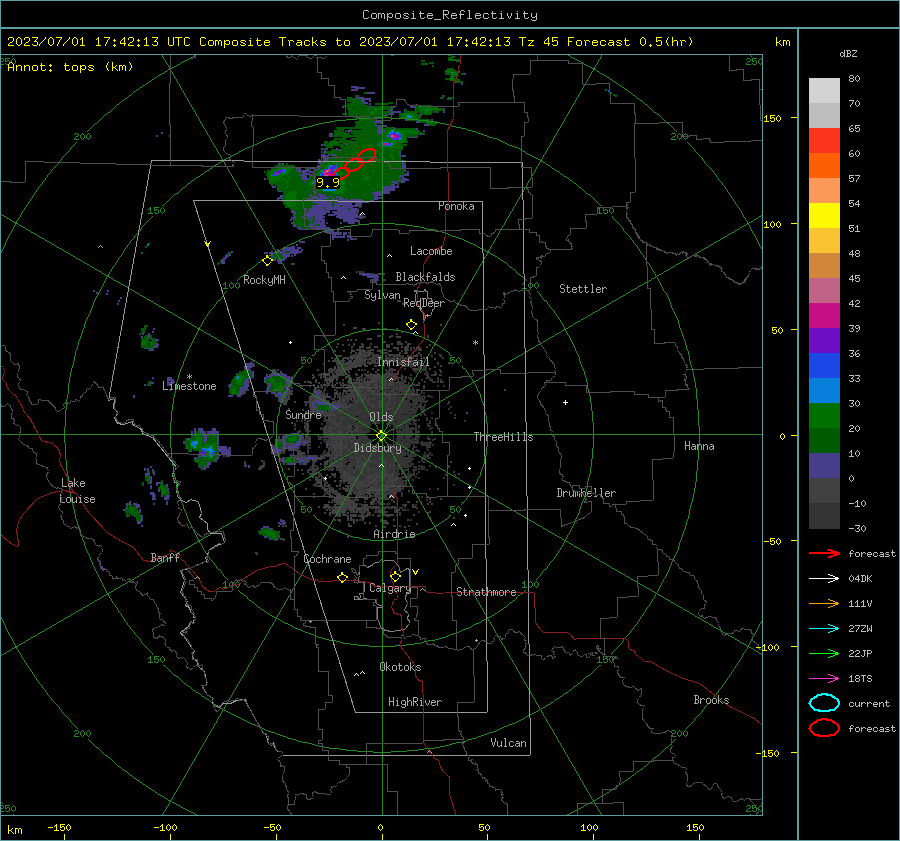
Task: Click the Sylvan label
Action: pyautogui.click(x=382, y=295)
